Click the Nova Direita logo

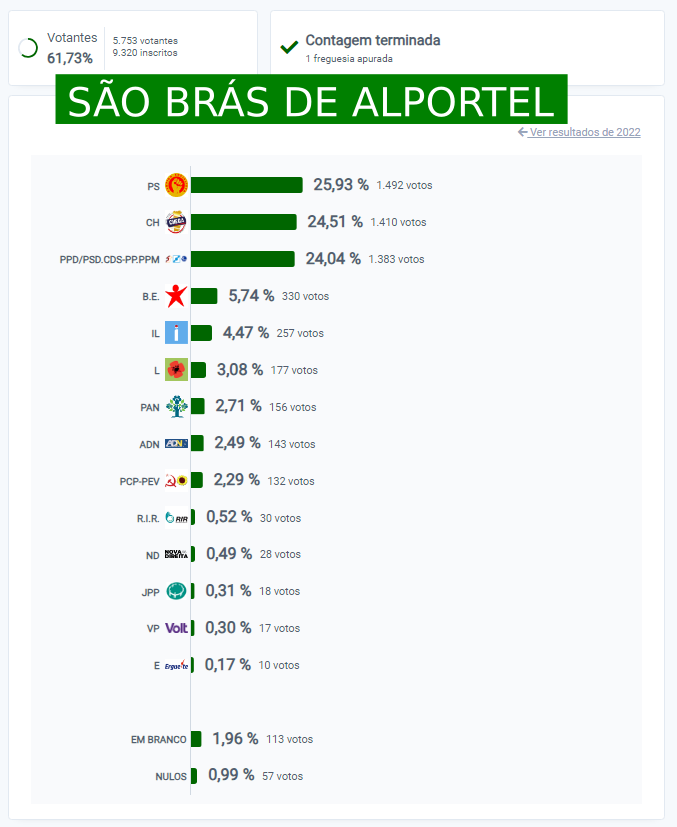click(x=176, y=554)
